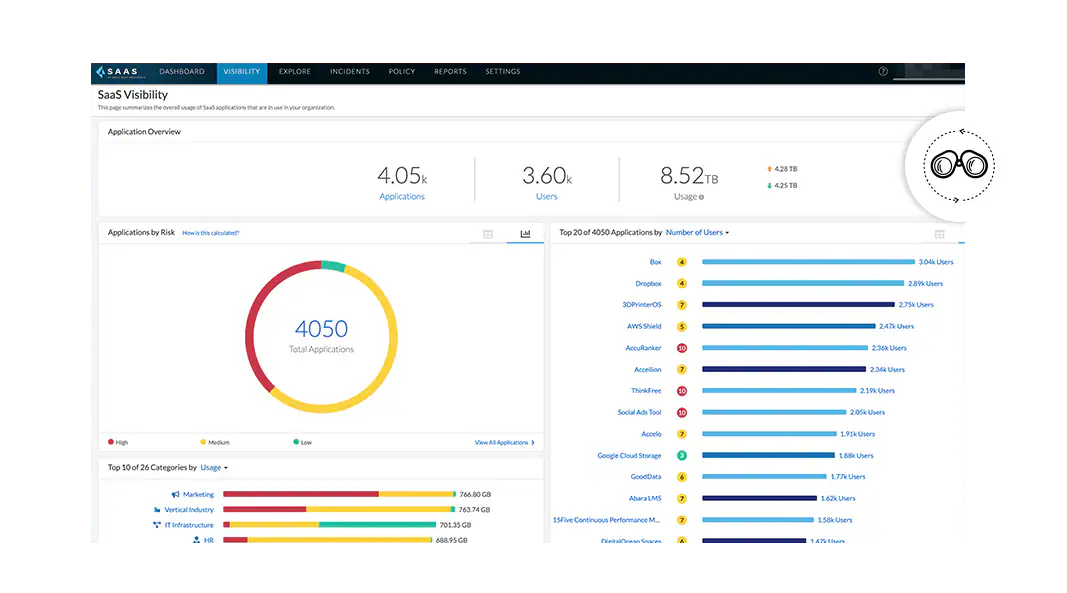Screen dimensions: 1067x593
Task: Open the Help question mark icon
Action: (883, 71)
